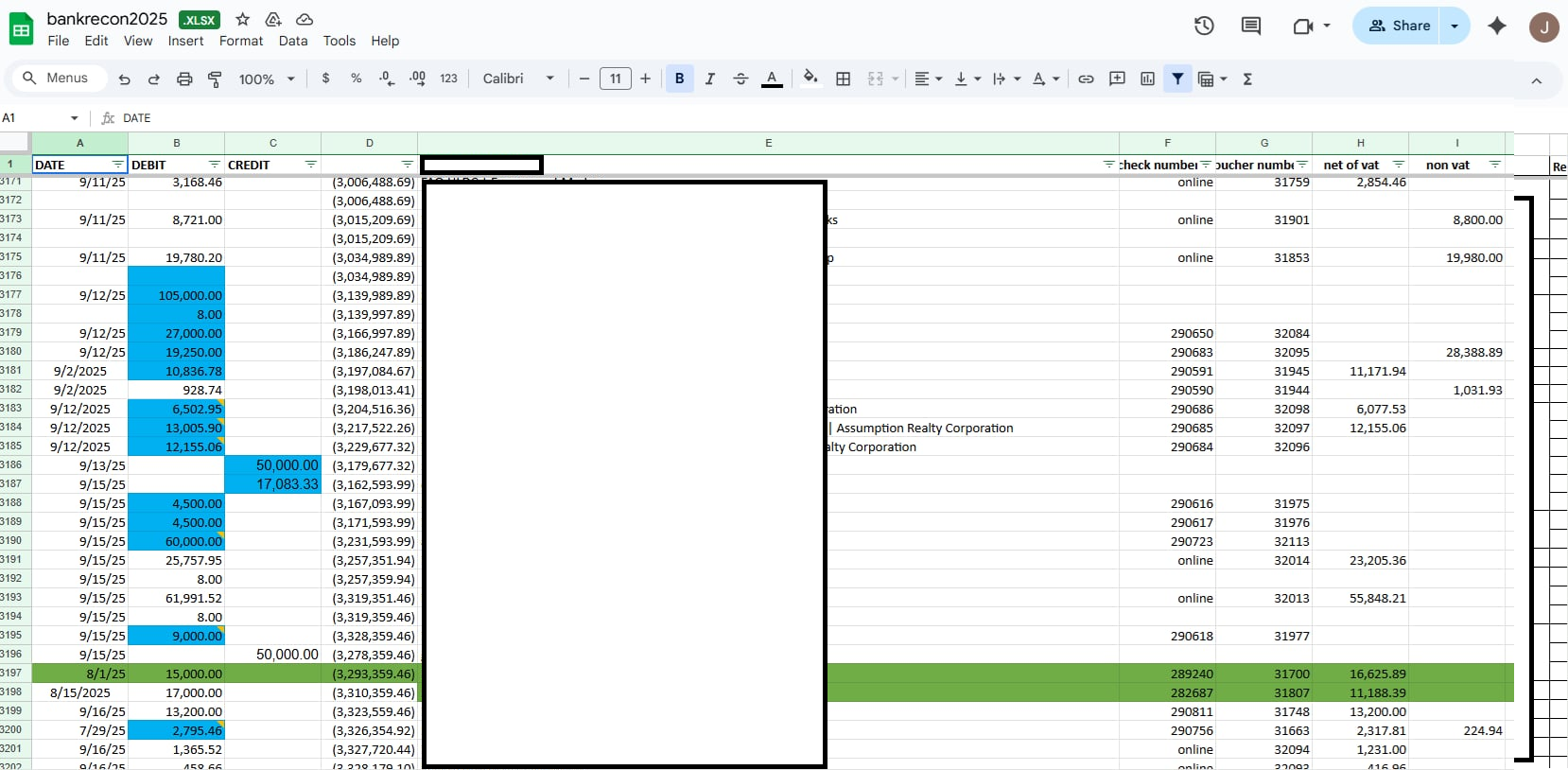
Task: Click the insert link icon
Action: click(x=1086, y=79)
